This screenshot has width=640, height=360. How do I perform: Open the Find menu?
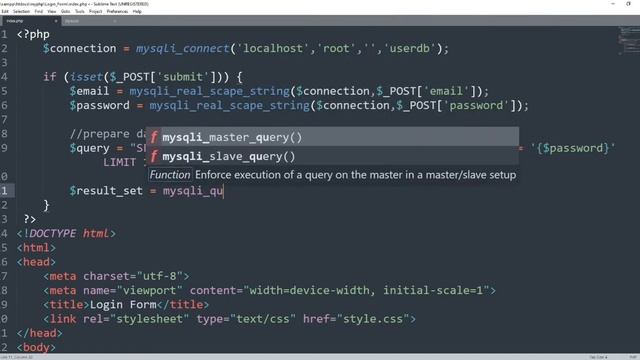click(39, 11)
